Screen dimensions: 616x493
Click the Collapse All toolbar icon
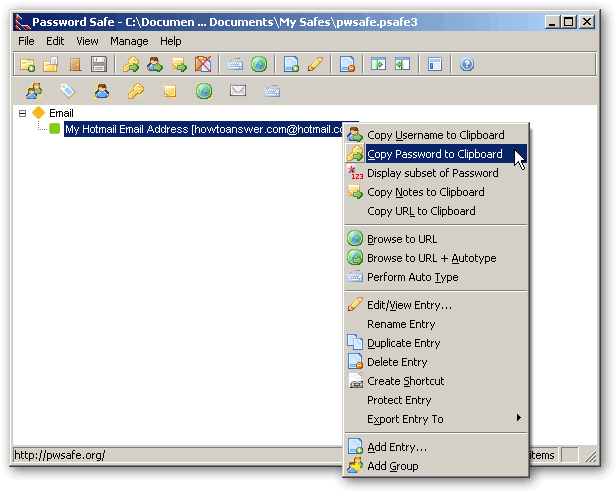tap(403, 64)
